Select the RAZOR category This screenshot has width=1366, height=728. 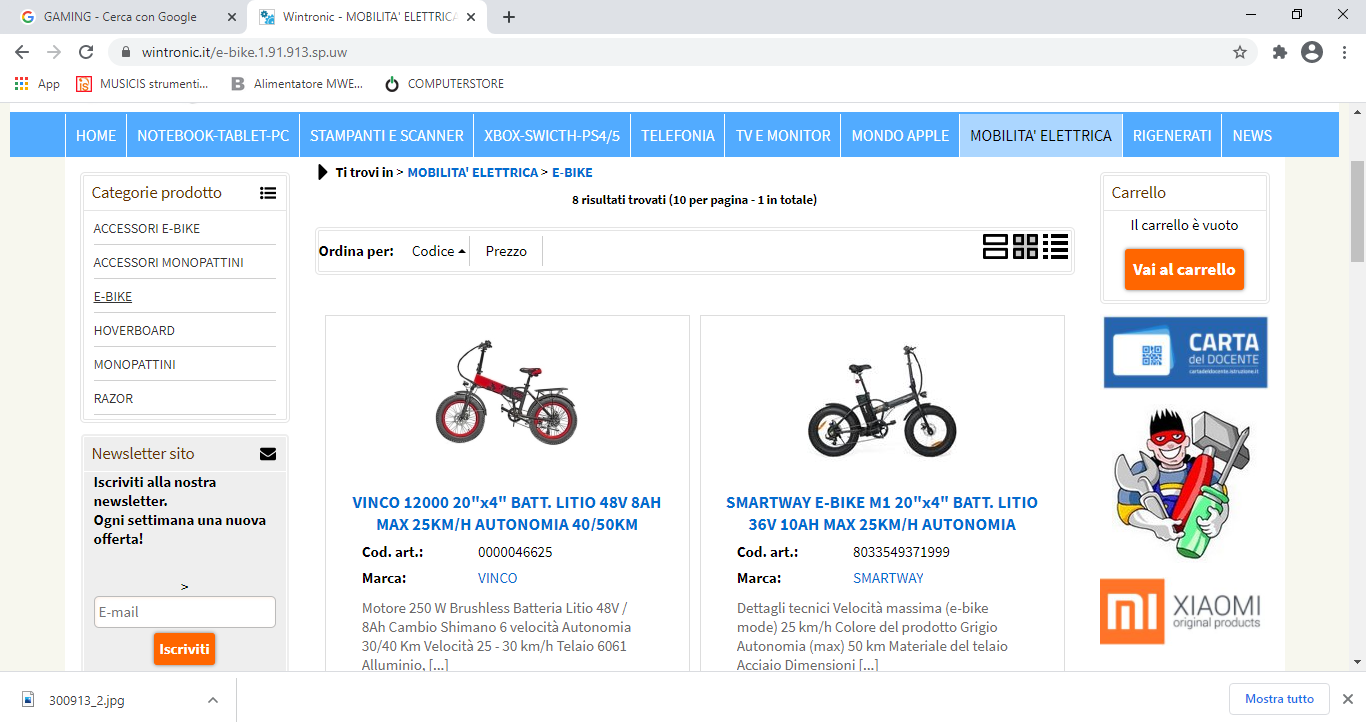pos(113,399)
